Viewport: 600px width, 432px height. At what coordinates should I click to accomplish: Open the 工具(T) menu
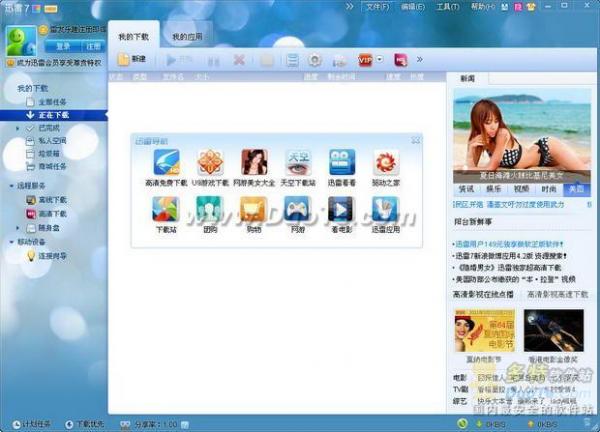[448, 7]
